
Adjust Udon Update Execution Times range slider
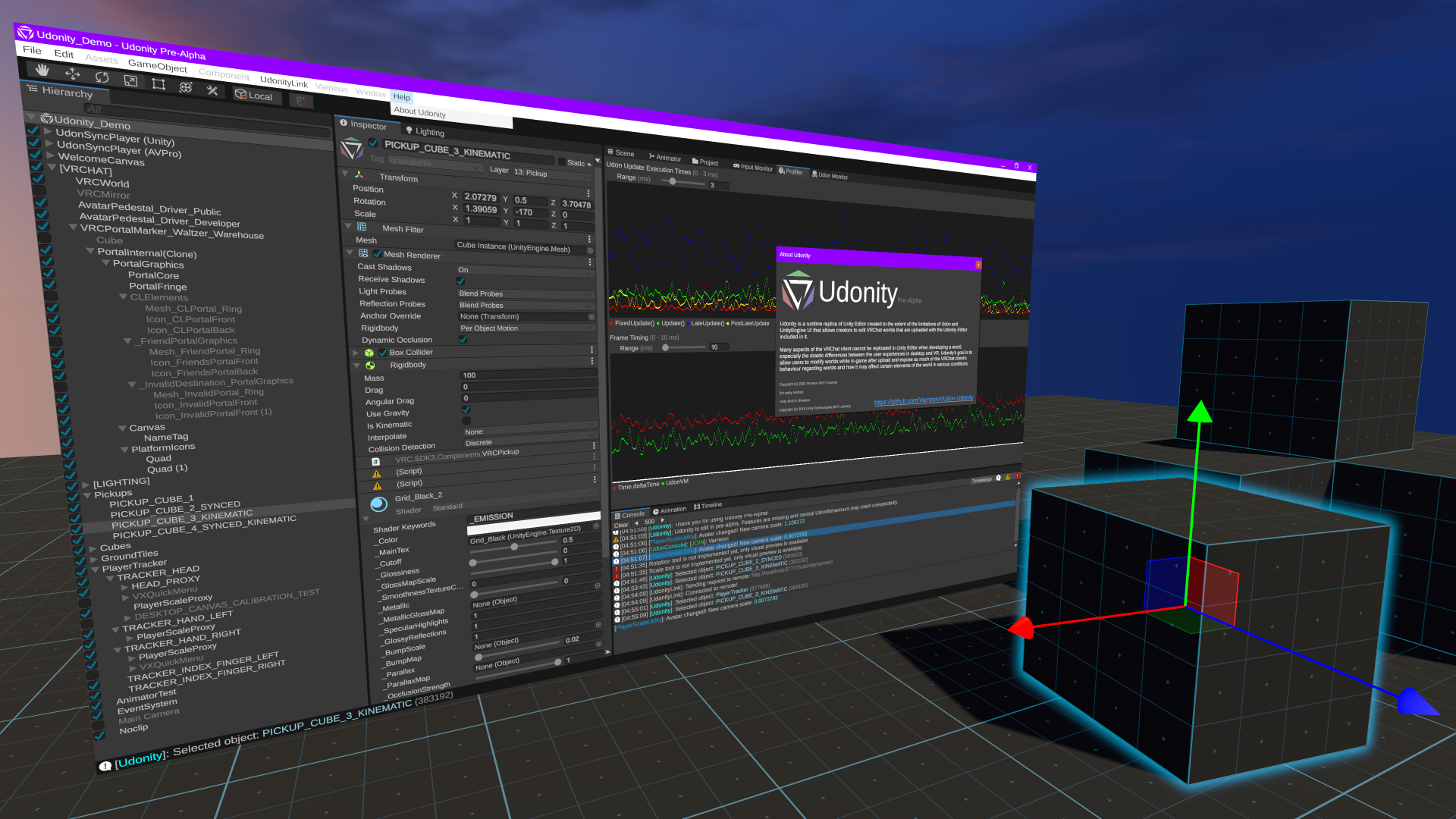672,180
